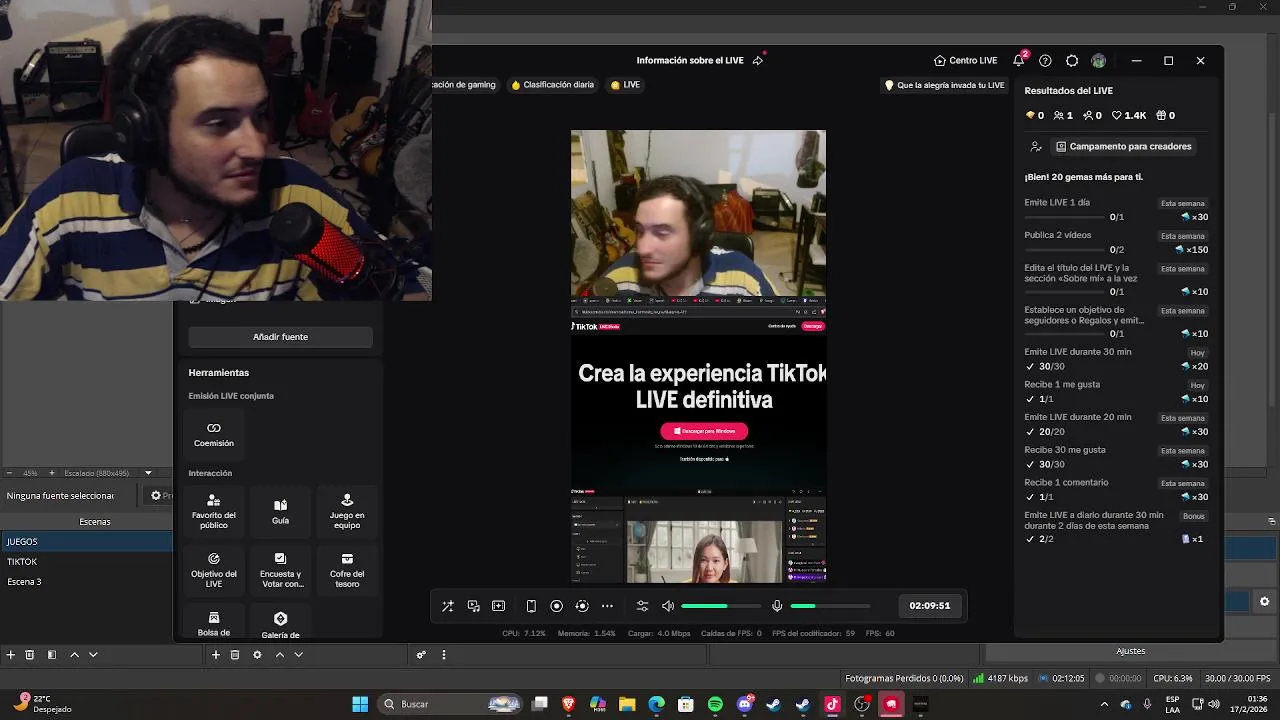This screenshot has height=720, width=1280.
Task: Select the JUEGOS scene in OBS
Action: click(86, 541)
